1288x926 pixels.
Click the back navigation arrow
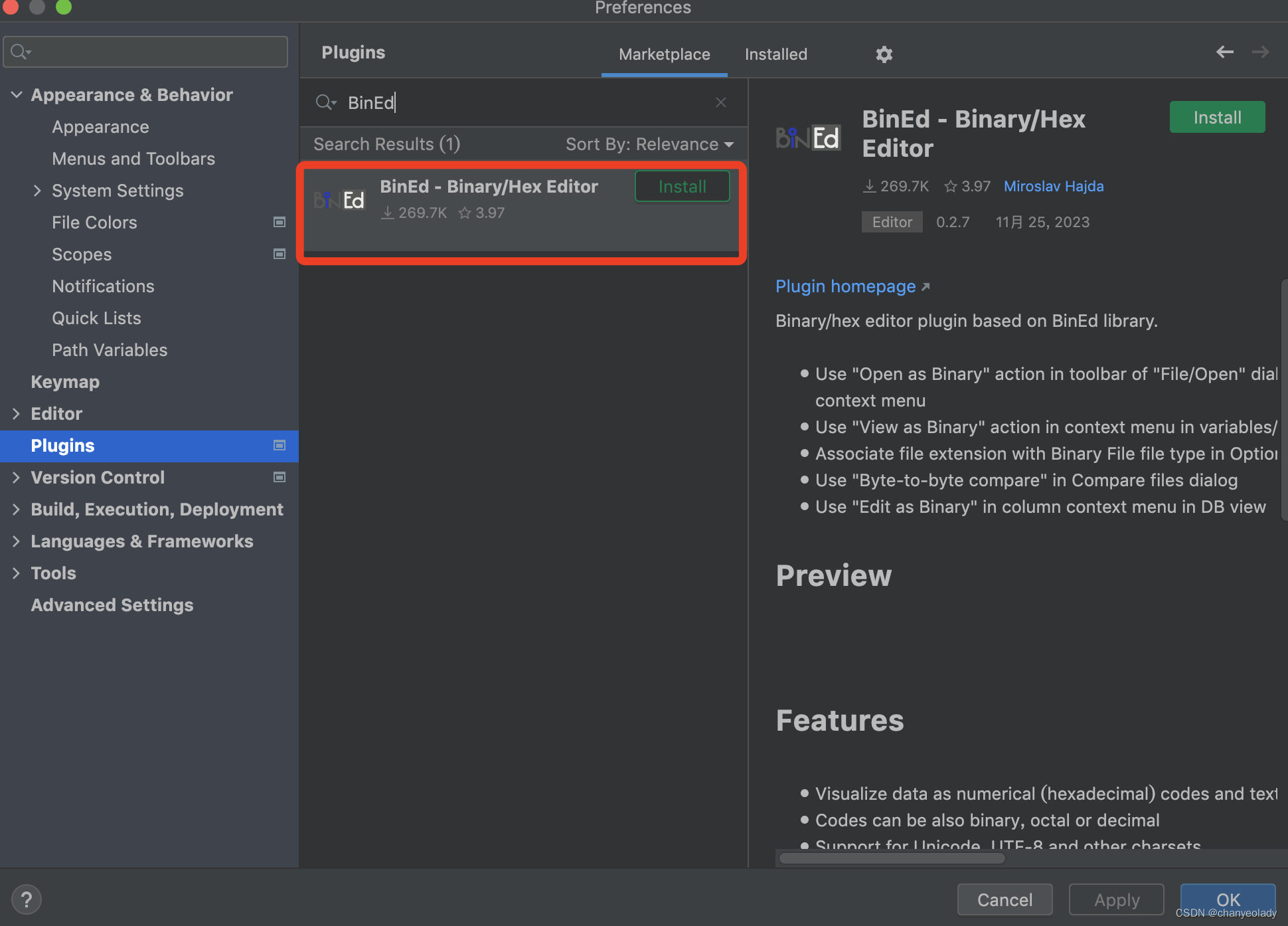tap(1224, 52)
